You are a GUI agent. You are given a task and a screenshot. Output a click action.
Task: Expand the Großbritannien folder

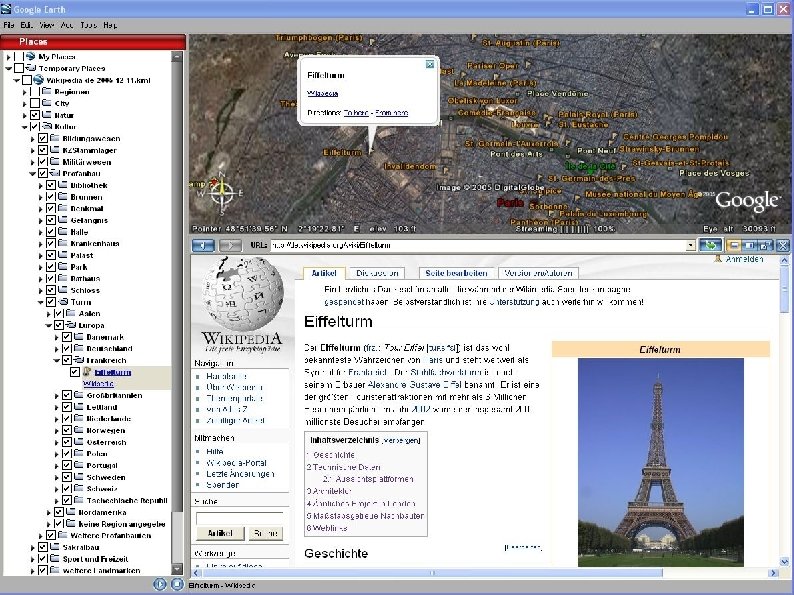click(57, 395)
